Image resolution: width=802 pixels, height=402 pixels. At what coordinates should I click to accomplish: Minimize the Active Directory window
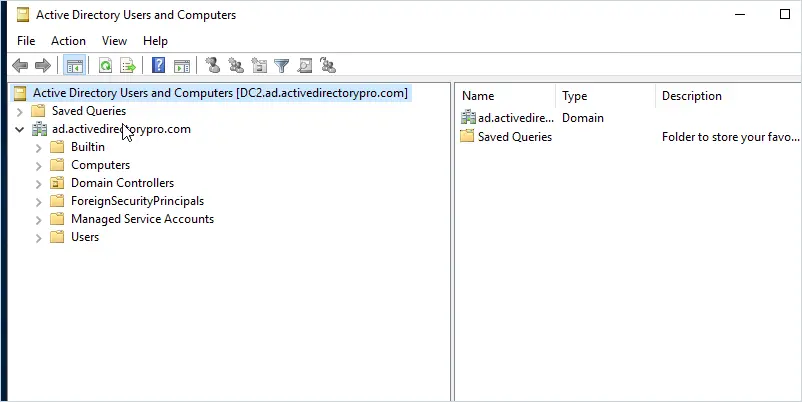coord(740,14)
